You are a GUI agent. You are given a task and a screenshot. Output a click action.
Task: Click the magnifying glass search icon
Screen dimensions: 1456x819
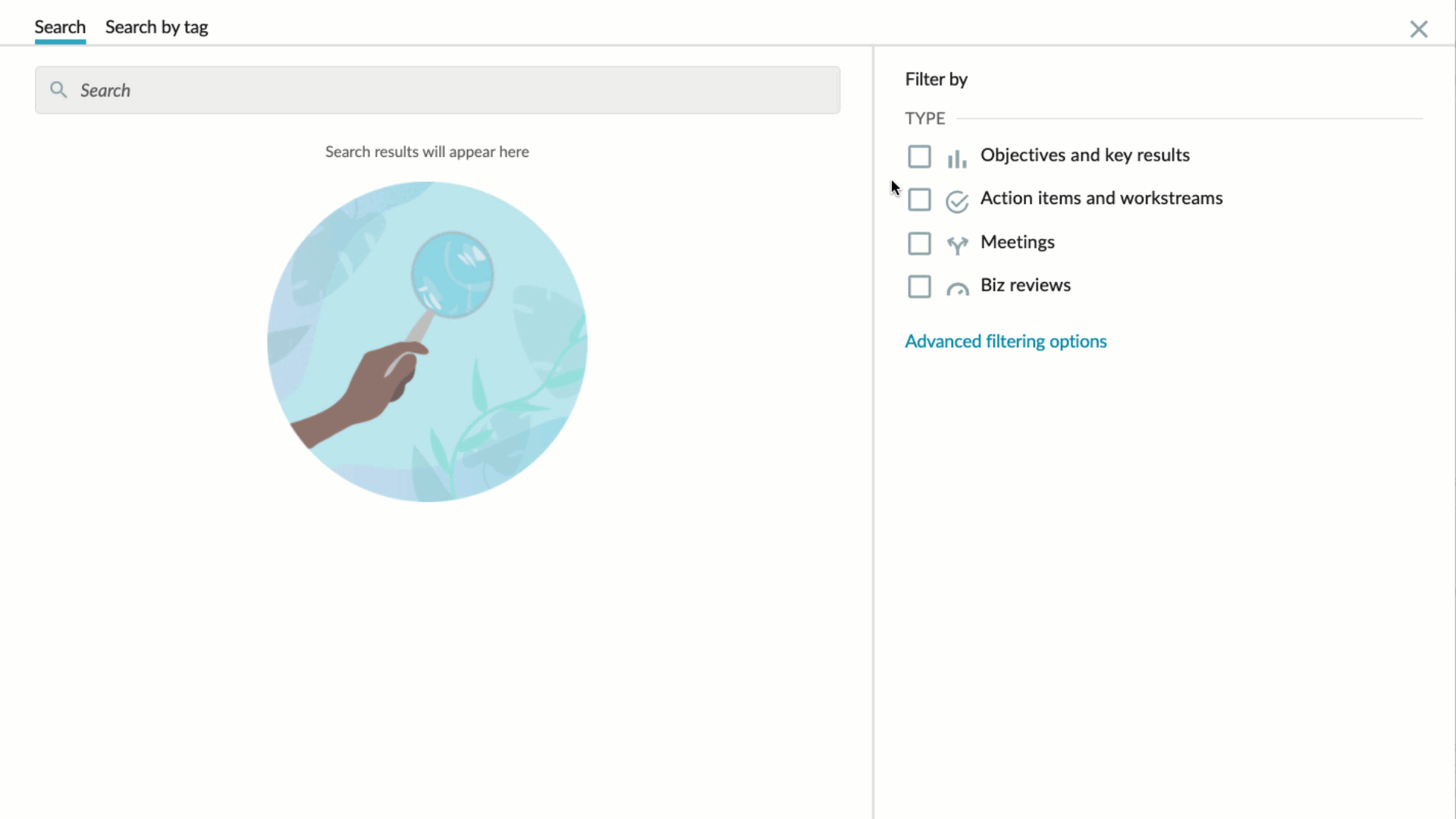pyautogui.click(x=58, y=90)
